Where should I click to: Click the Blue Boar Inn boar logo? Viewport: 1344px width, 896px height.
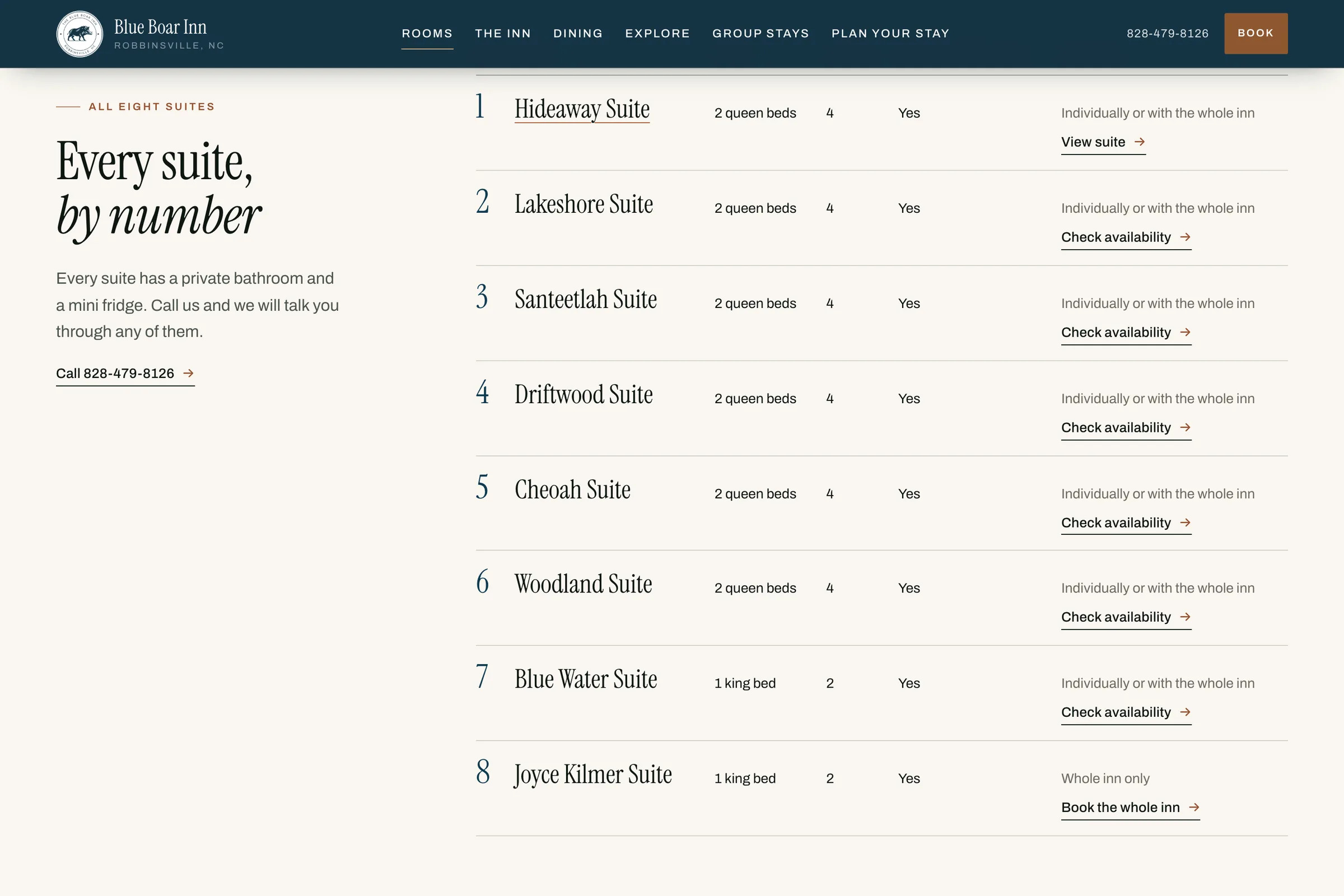tap(80, 34)
